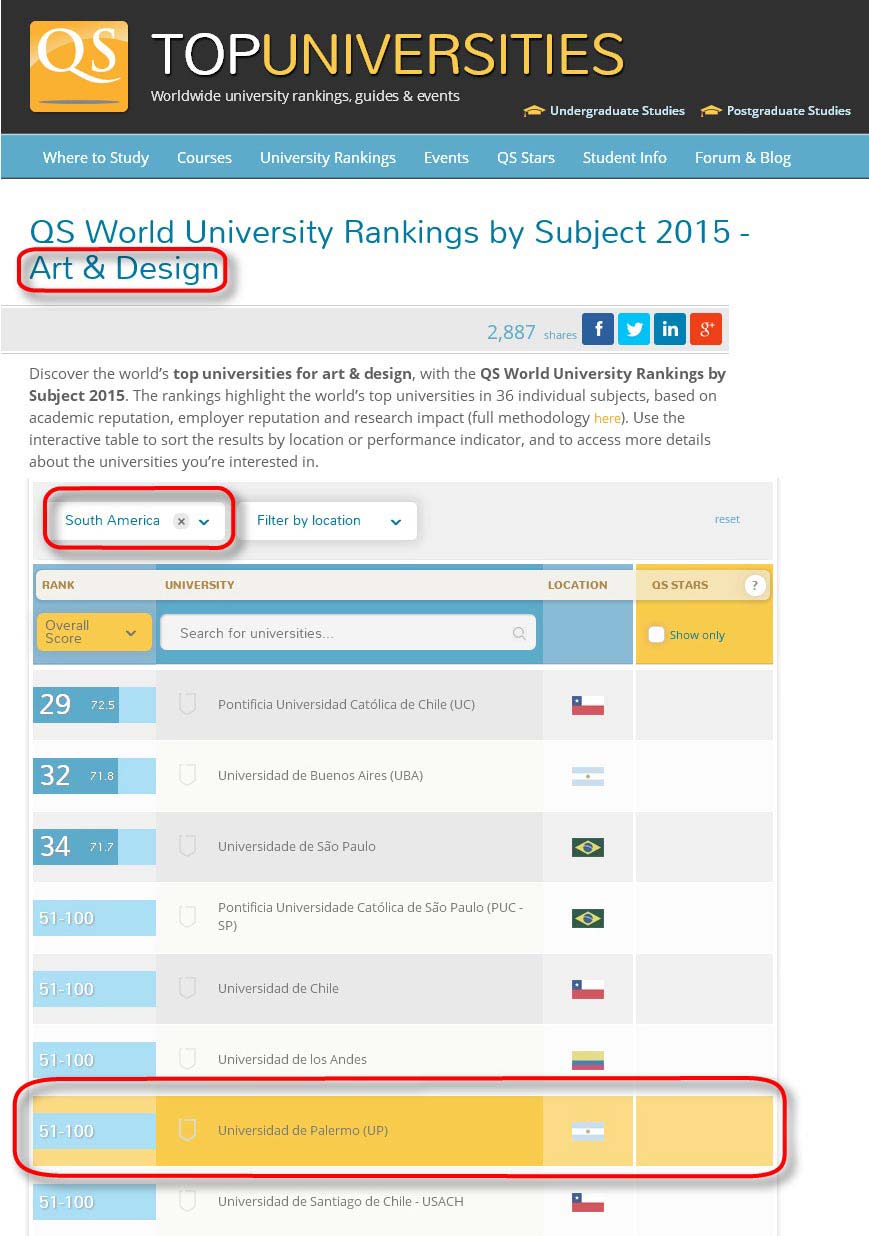Click the methodology 'here' link

coord(607,418)
